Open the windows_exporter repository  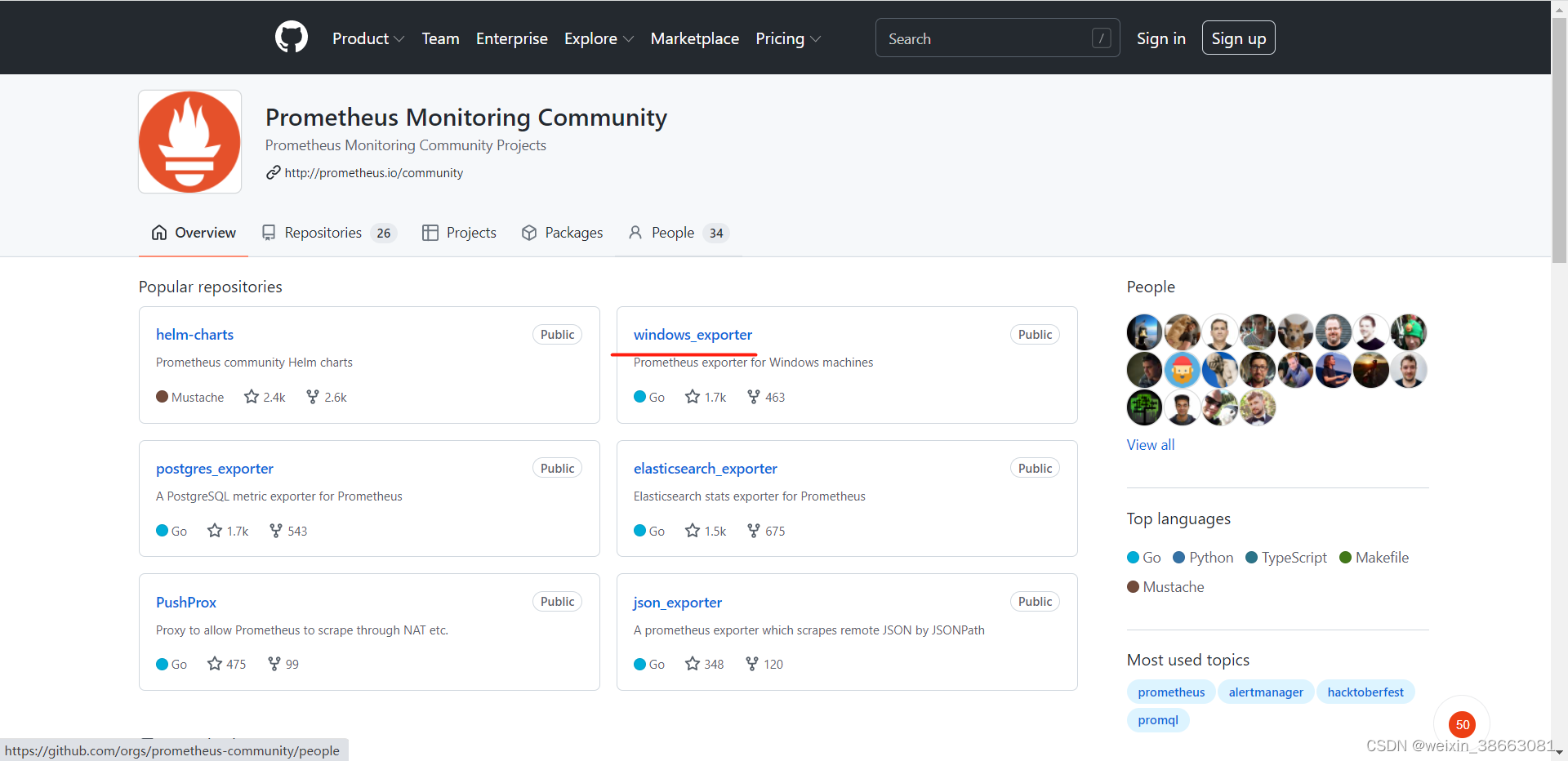click(x=693, y=335)
